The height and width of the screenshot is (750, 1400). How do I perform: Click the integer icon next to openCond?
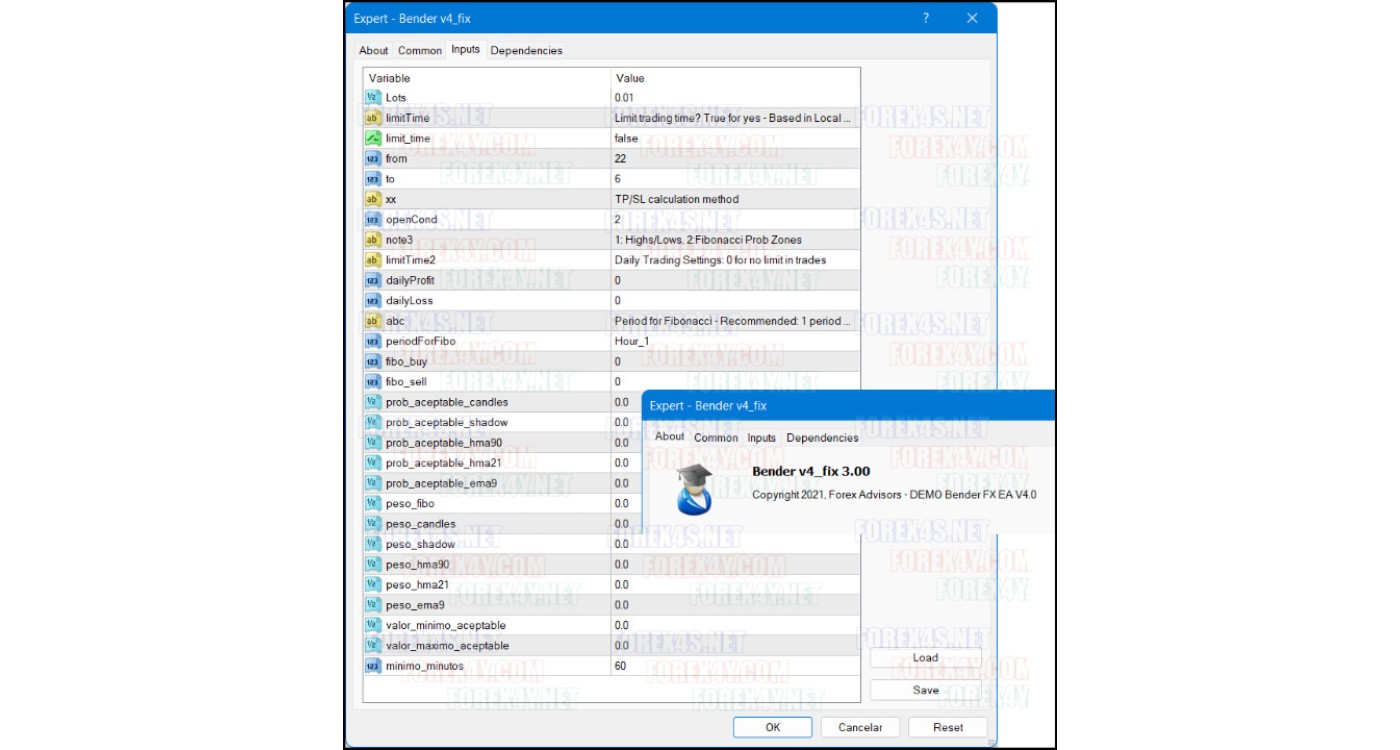tap(373, 220)
